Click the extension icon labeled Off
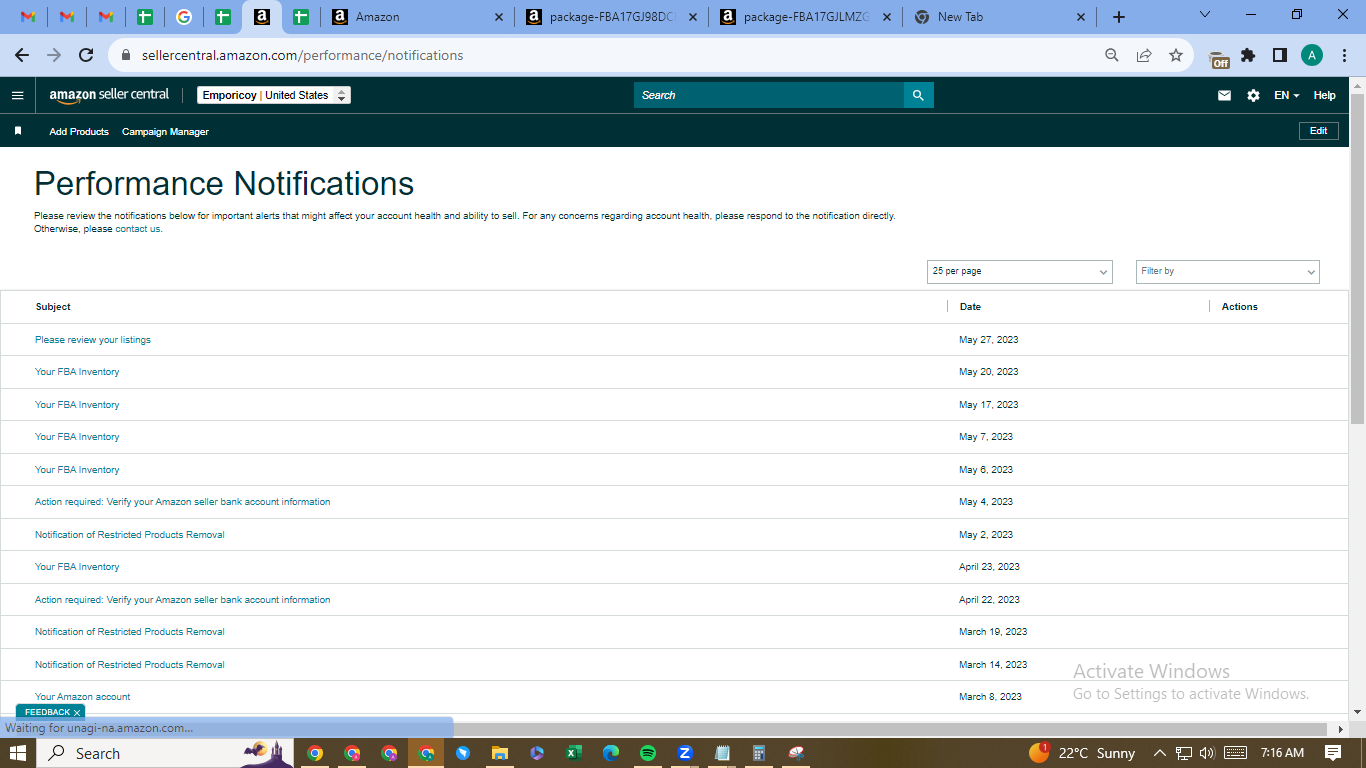 pos(1218,57)
